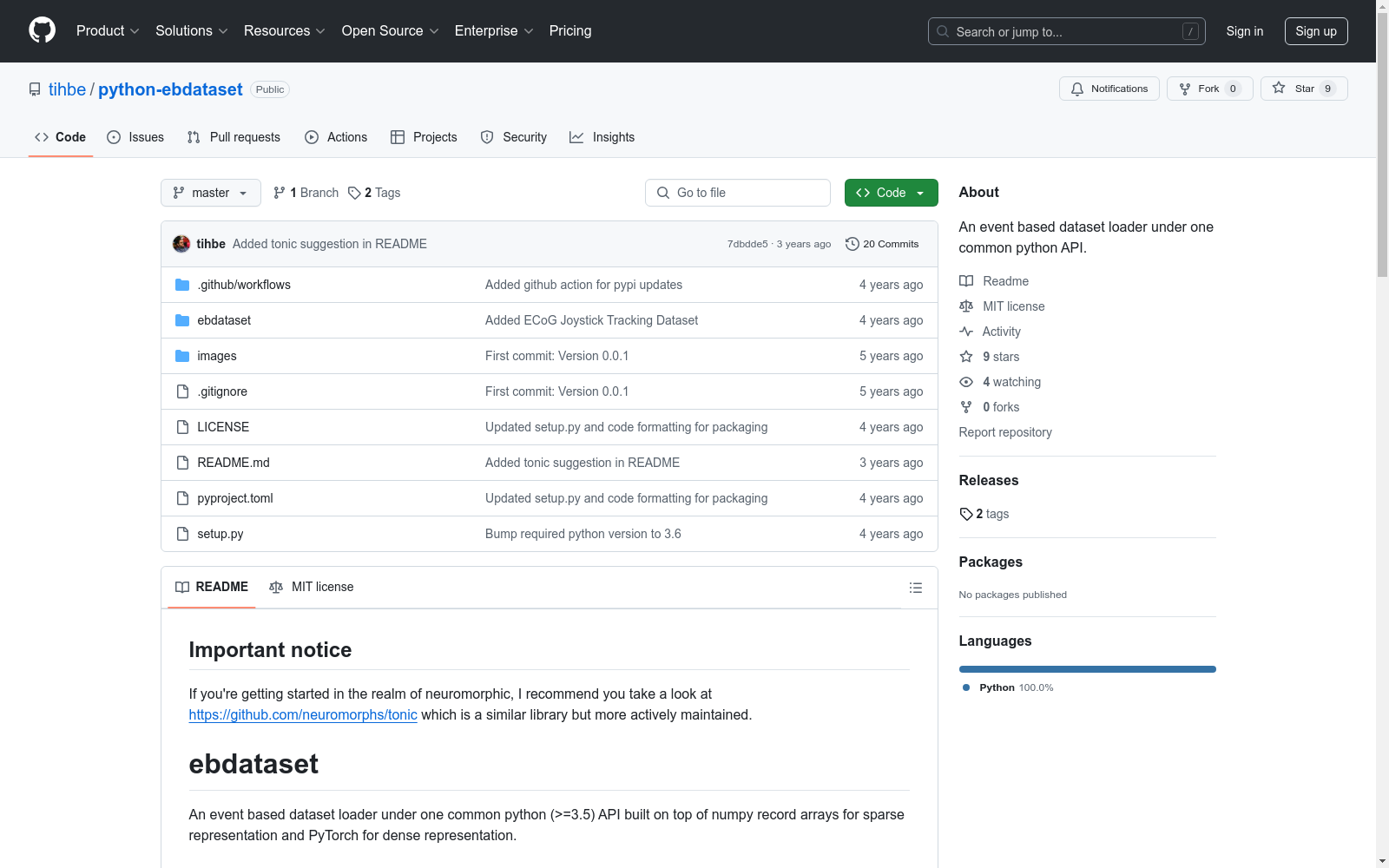
Task: Click the Search or jump to field
Action: (1067, 31)
